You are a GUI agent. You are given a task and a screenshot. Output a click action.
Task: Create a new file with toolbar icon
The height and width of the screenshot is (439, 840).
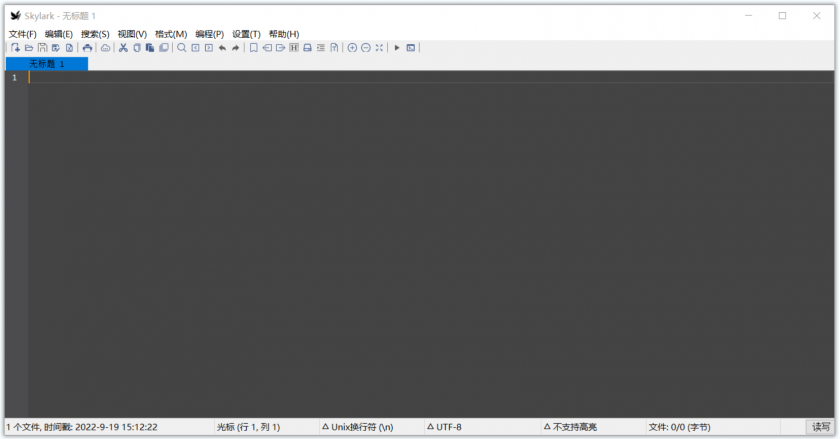(x=15, y=48)
